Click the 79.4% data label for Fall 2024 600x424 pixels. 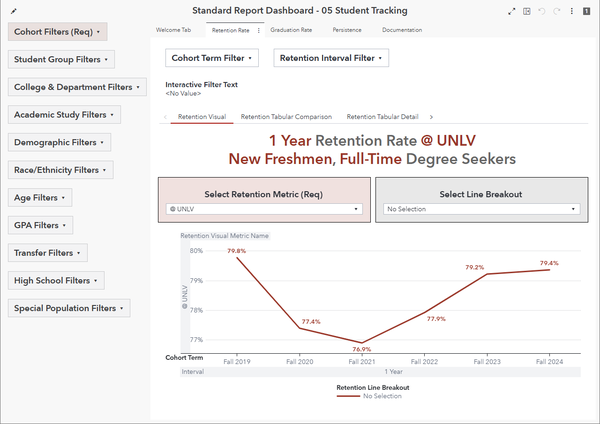click(549, 263)
